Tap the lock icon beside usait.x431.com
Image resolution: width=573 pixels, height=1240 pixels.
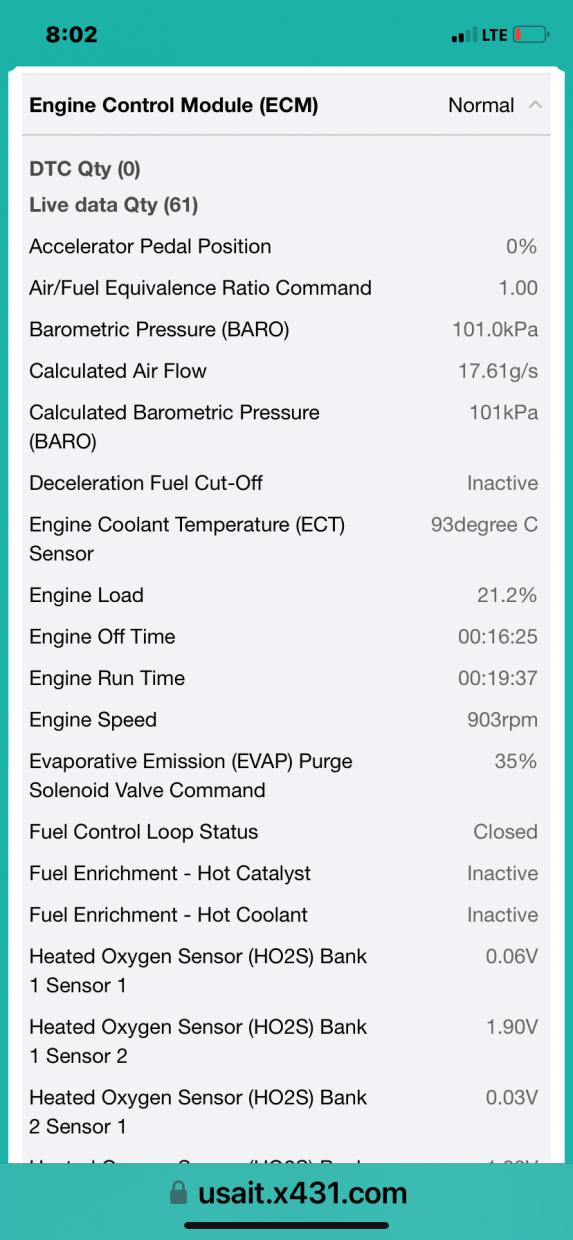pyautogui.click(x=179, y=1193)
